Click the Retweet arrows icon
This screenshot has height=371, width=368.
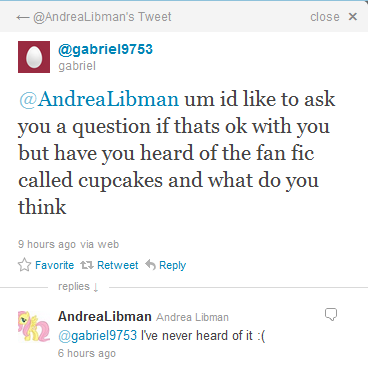[x=87, y=265]
